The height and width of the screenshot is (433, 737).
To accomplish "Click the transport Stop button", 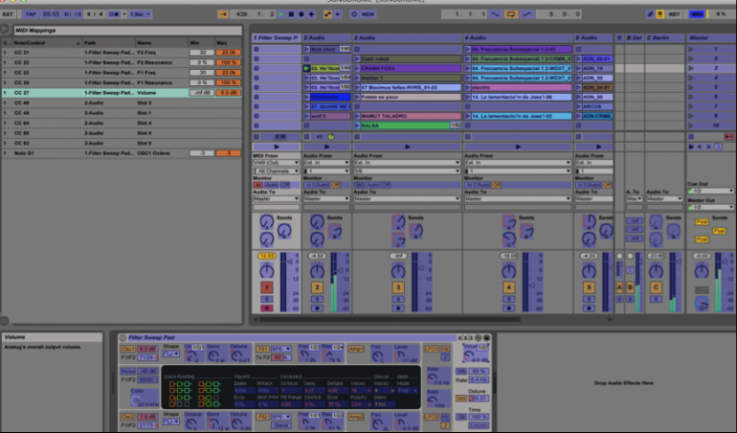I will pos(291,14).
